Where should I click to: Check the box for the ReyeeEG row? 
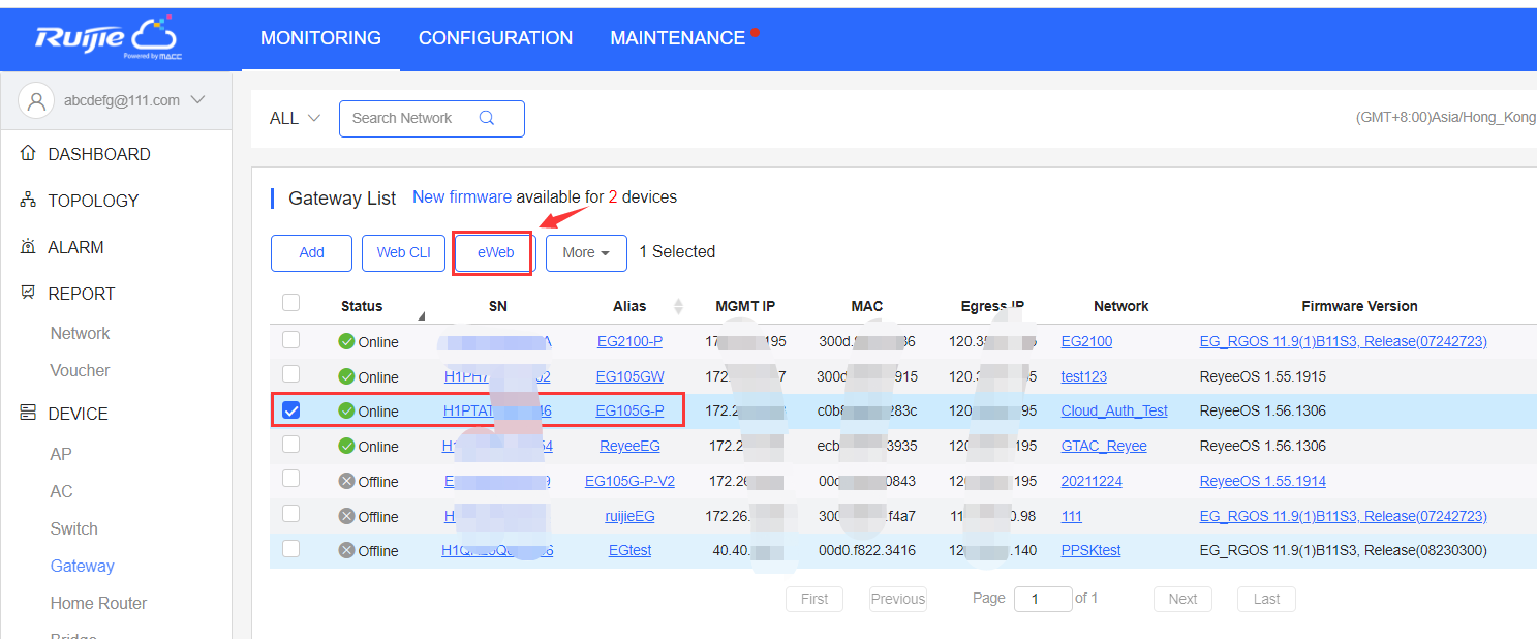[291, 443]
